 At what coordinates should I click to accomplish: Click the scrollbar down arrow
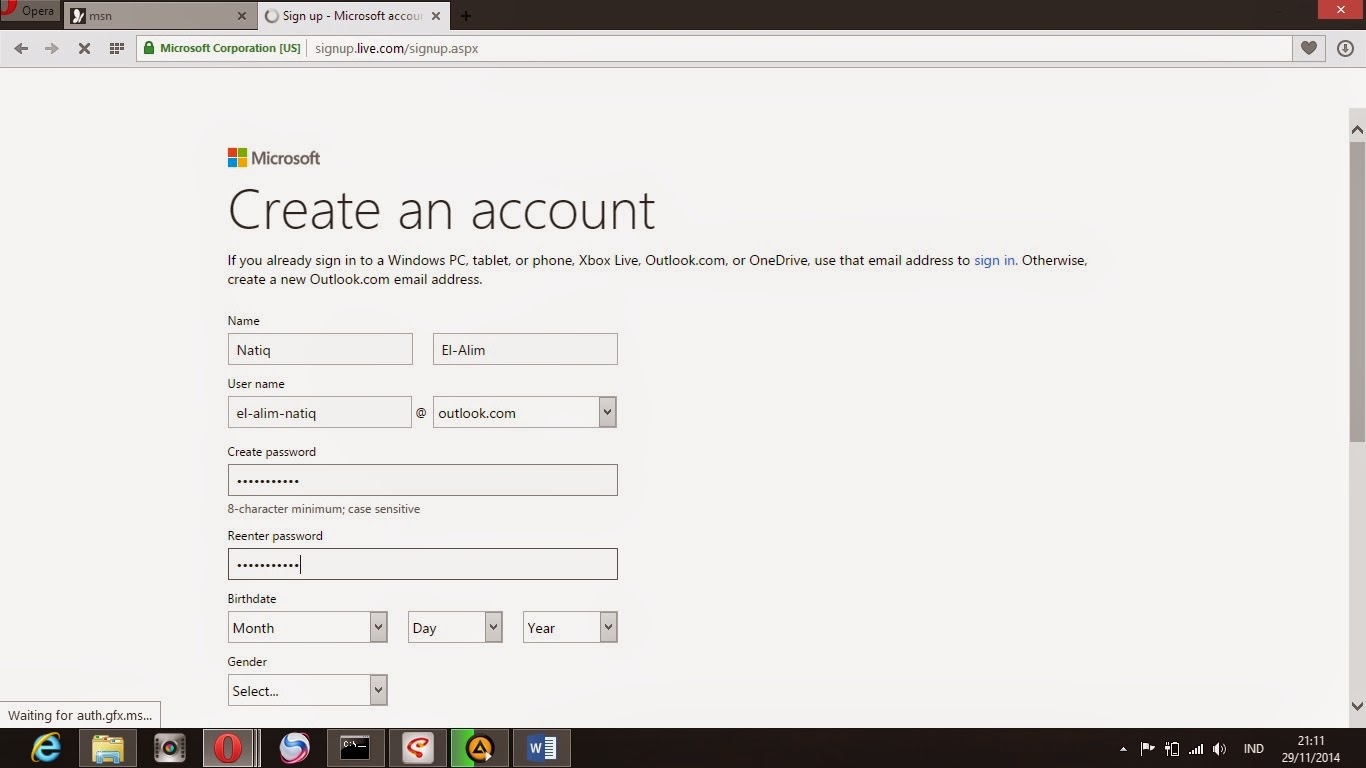[1357, 706]
